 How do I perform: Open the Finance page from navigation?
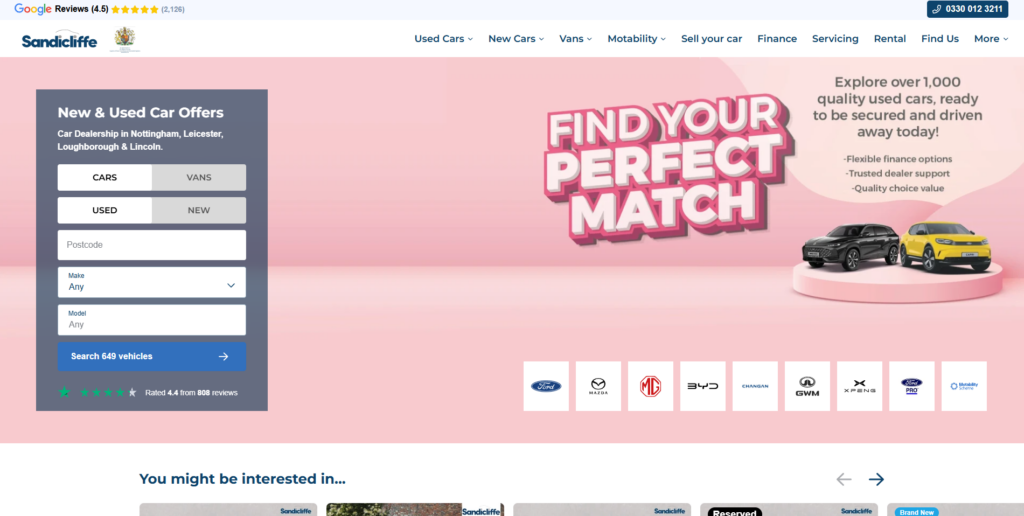(x=777, y=39)
